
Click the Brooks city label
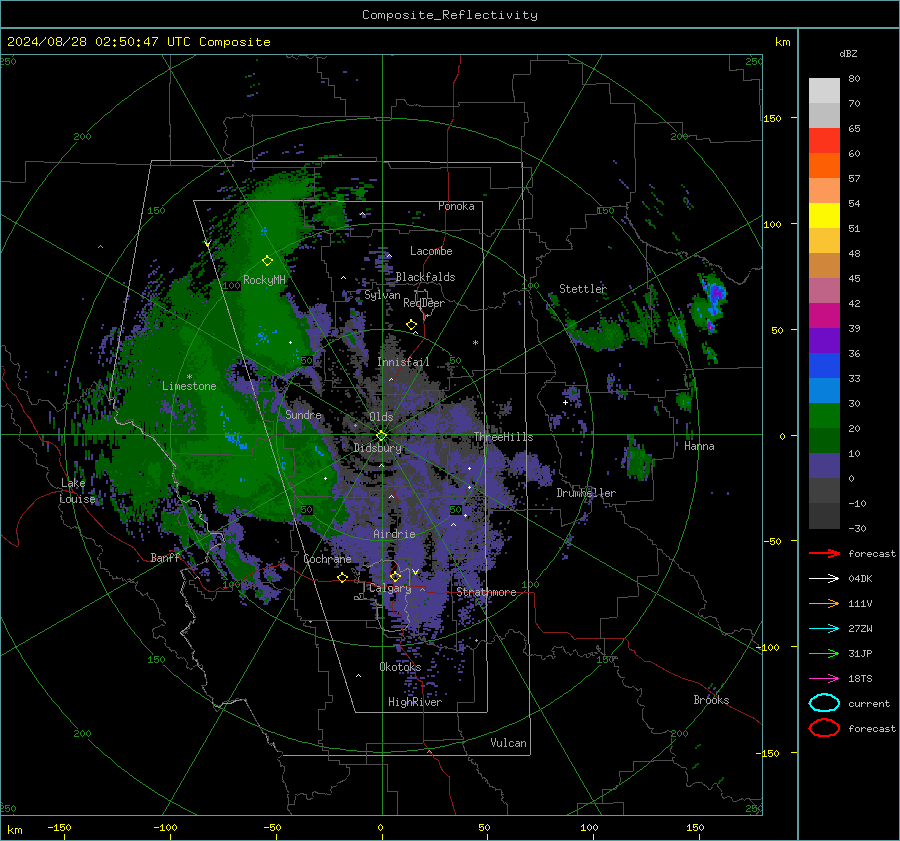click(x=711, y=700)
